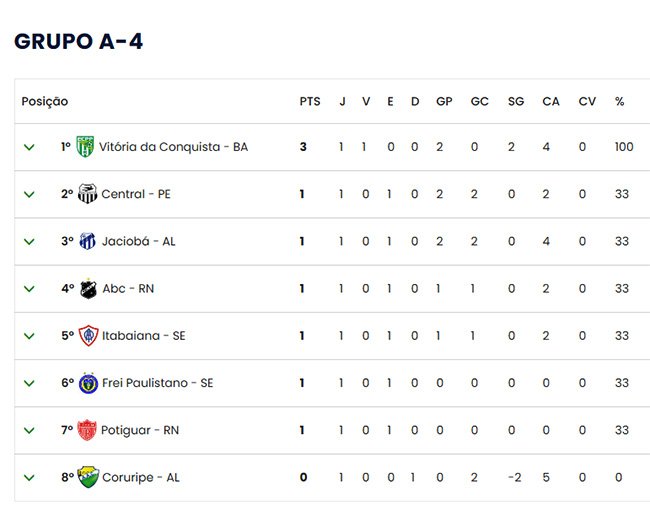Expand the Coruripe - AL row chevron
Screen dimensions: 650x516
point(29,478)
